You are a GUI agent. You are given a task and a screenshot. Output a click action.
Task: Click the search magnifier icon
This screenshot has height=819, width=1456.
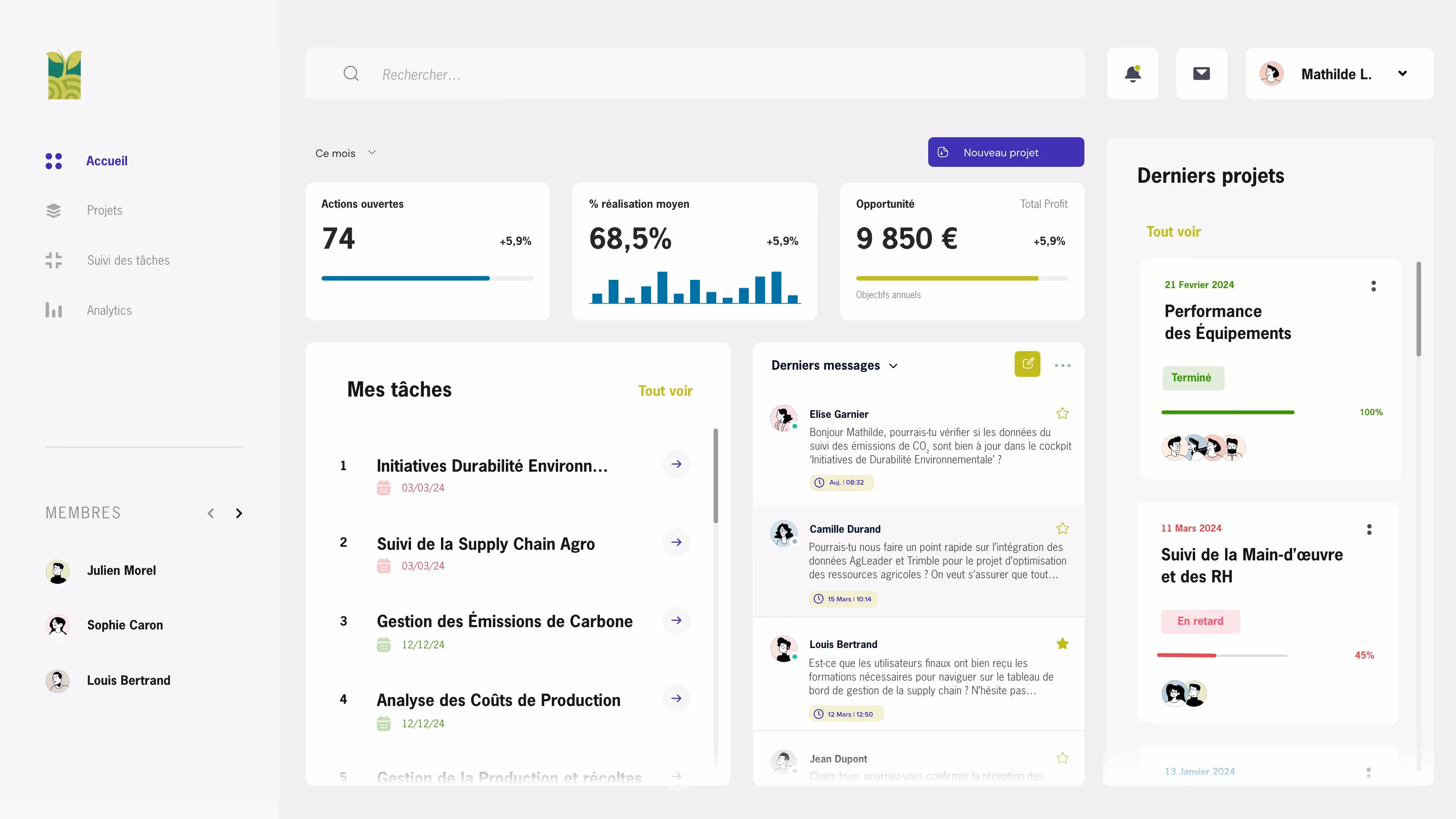351,74
